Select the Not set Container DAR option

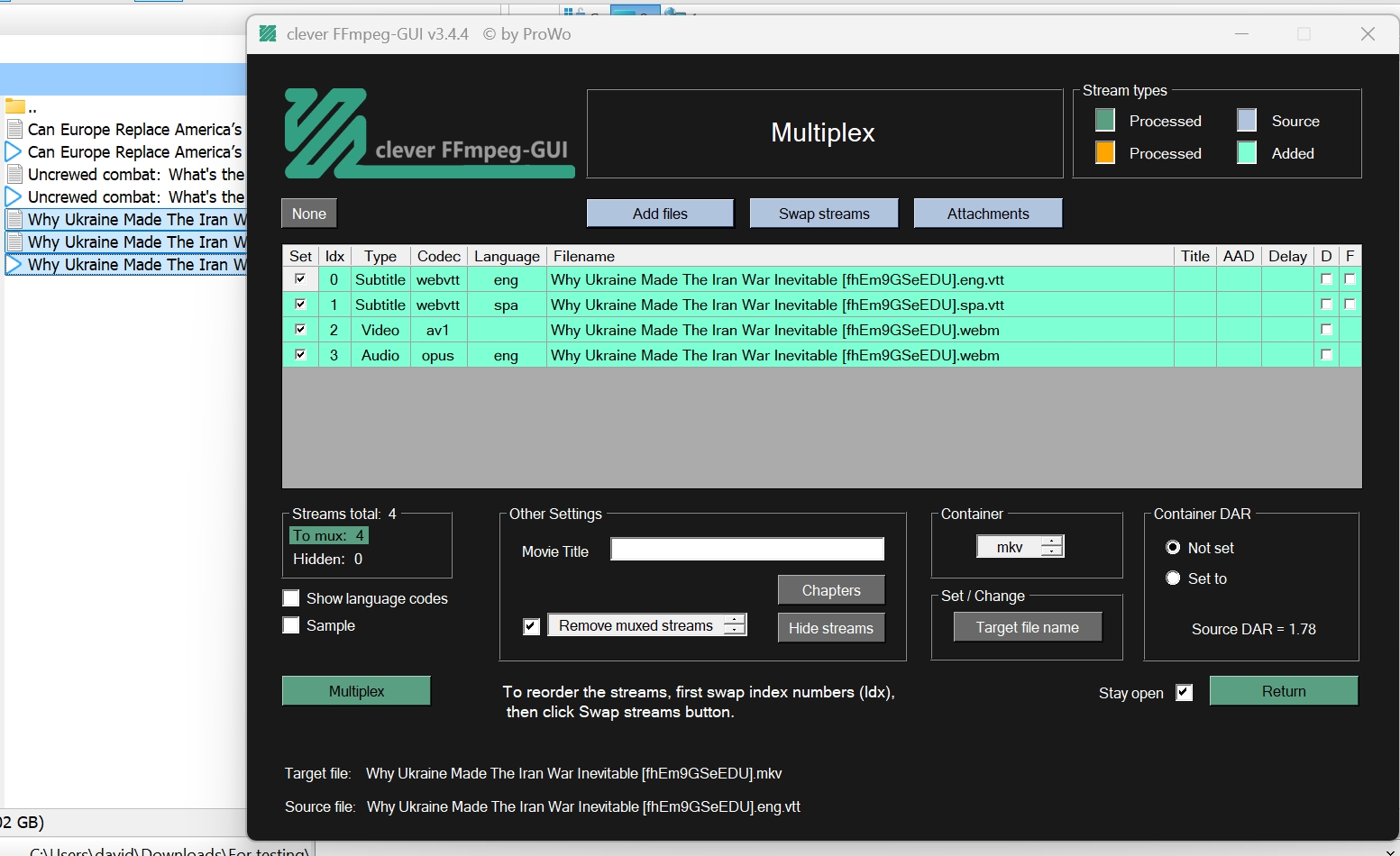tap(1173, 548)
